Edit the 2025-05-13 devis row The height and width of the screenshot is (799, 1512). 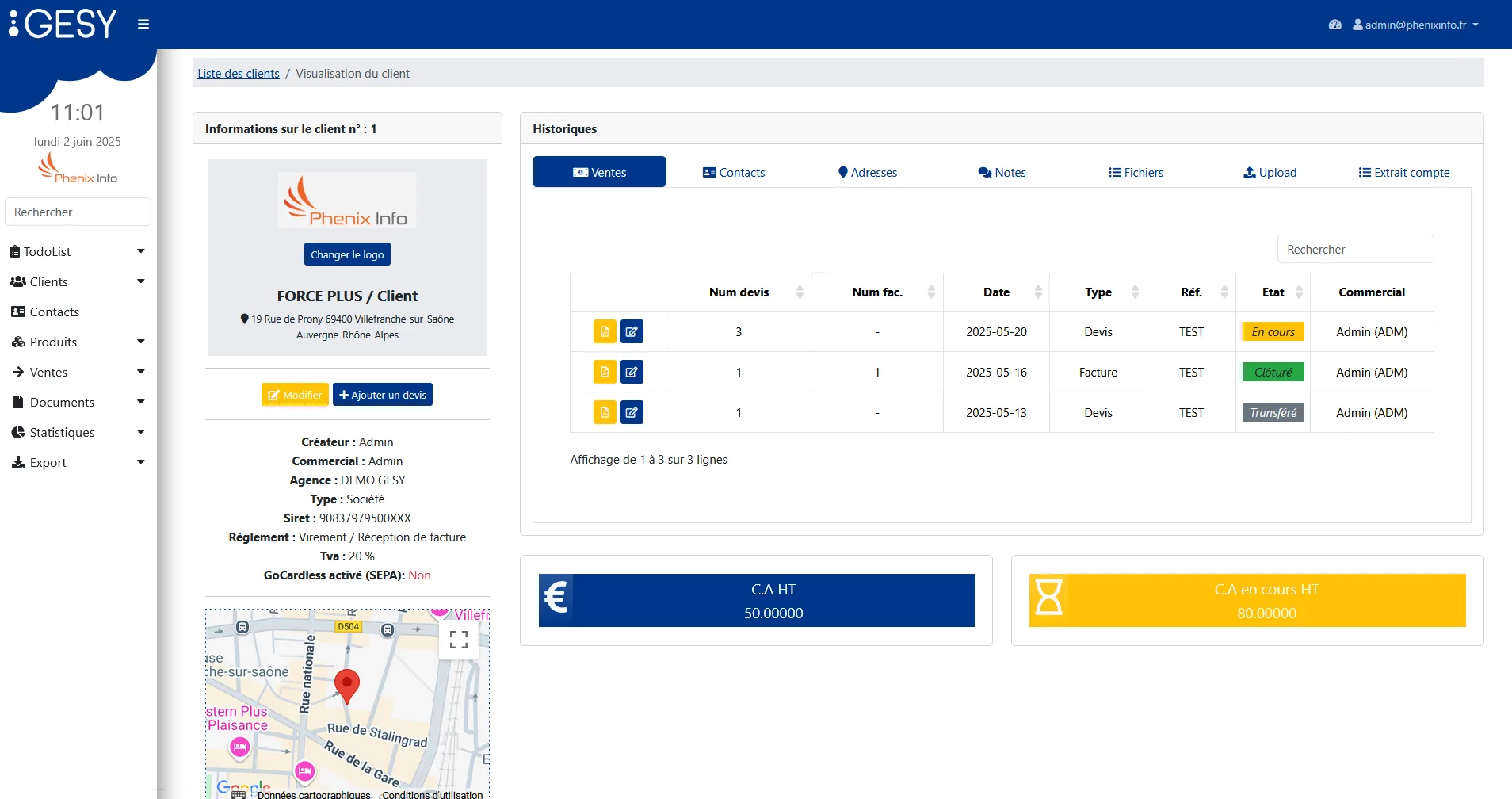click(632, 412)
